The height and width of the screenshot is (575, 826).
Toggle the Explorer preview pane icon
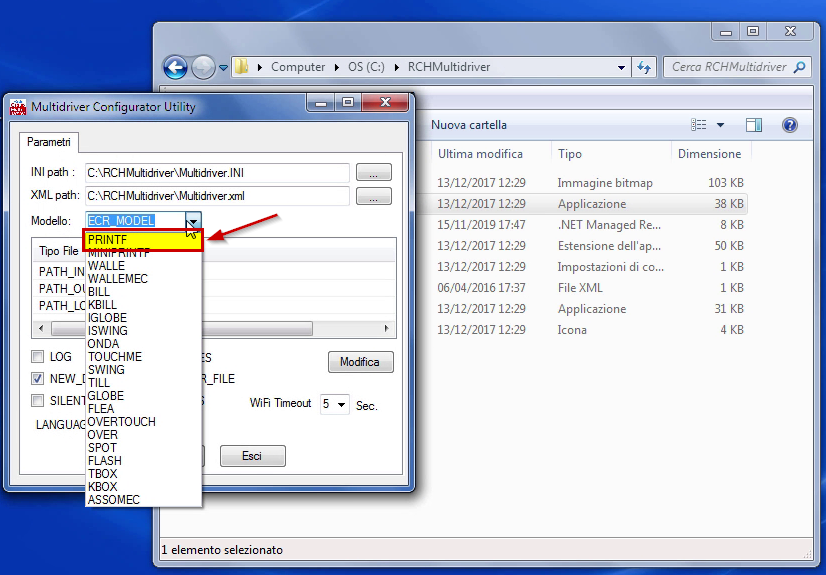click(x=754, y=125)
